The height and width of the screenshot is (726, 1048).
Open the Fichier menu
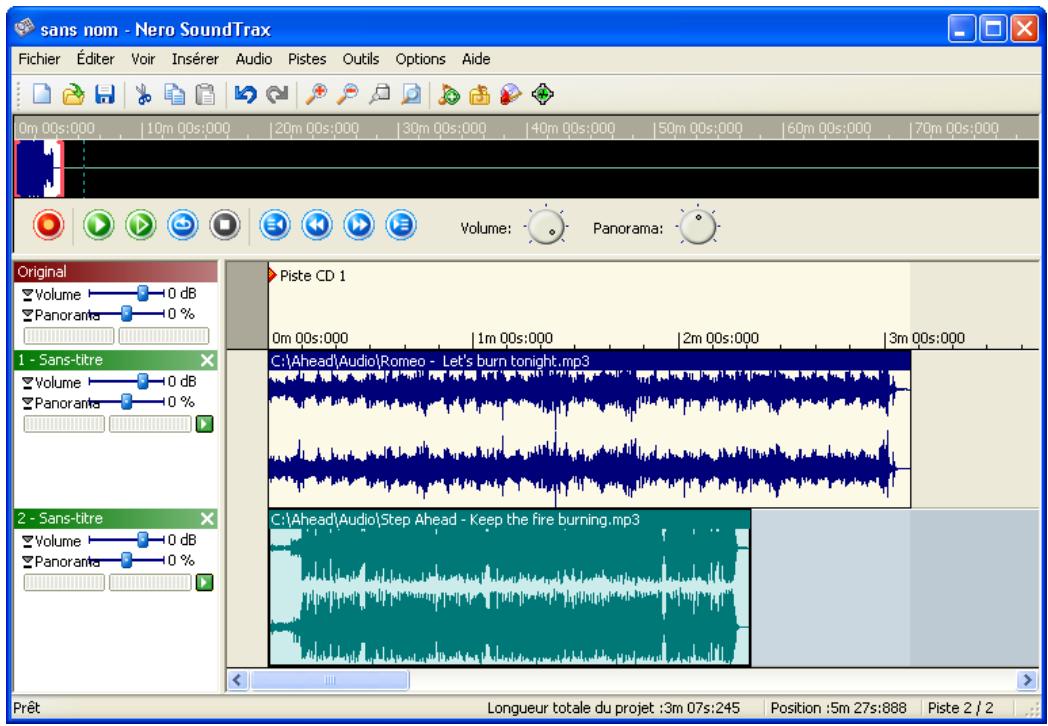click(39, 59)
